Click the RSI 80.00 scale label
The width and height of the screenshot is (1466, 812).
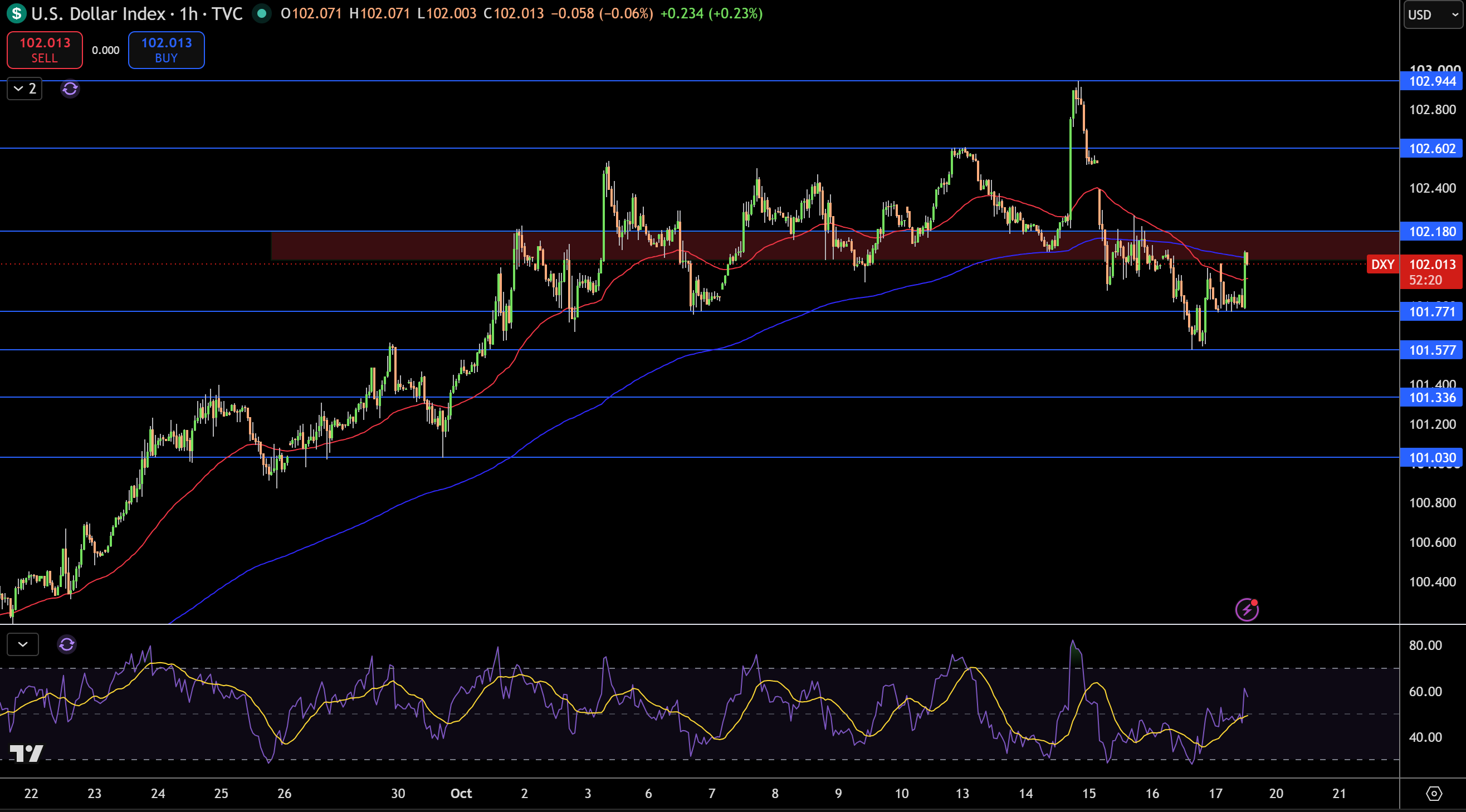pyautogui.click(x=1425, y=645)
